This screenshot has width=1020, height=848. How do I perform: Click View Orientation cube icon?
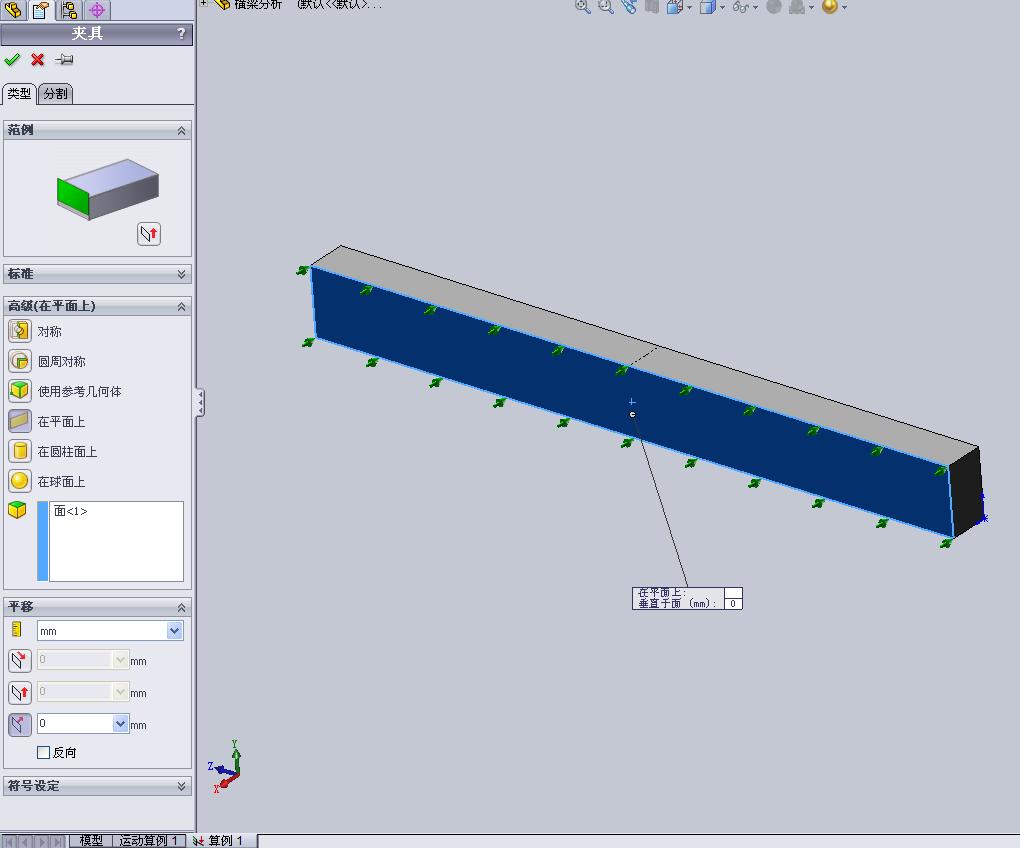tap(675, 7)
